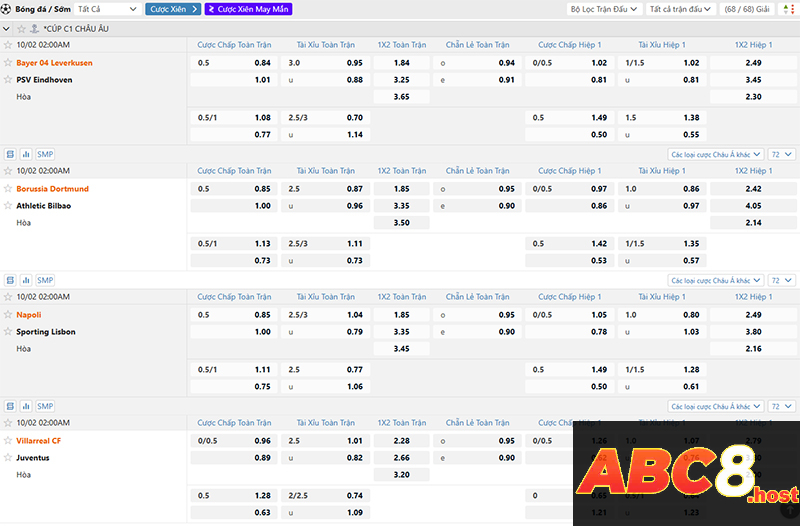Open the Tất cả trận đấu dropdown
Image resolution: width=800 pixels, height=526 pixels.
(x=680, y=9)
